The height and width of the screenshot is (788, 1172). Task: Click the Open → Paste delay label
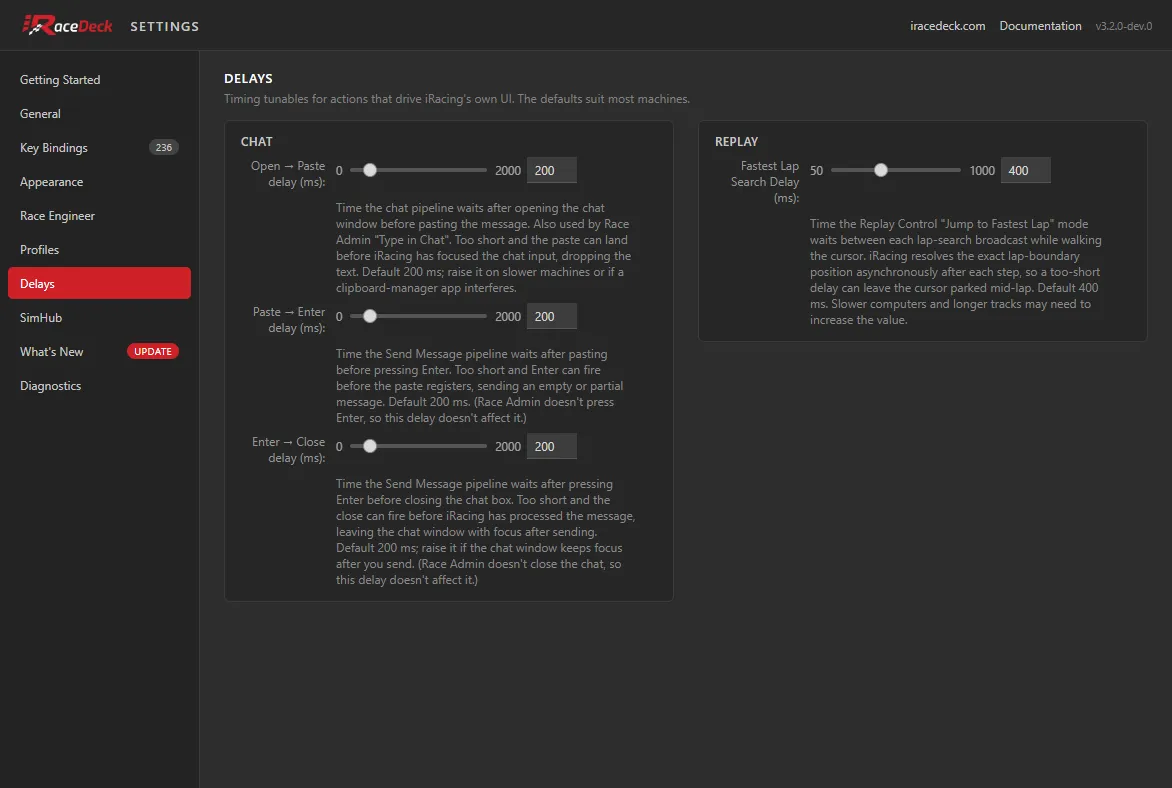click(288, 173)
